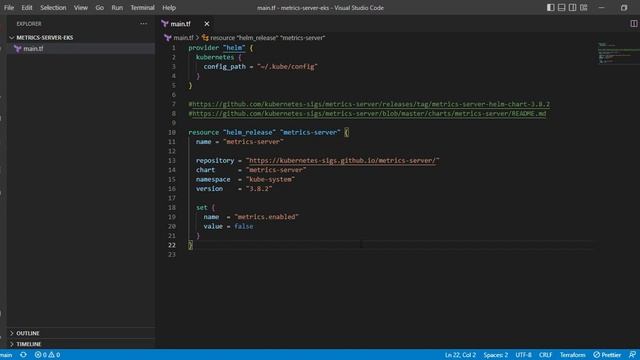Open the Help menu

(x=169, y=8)
